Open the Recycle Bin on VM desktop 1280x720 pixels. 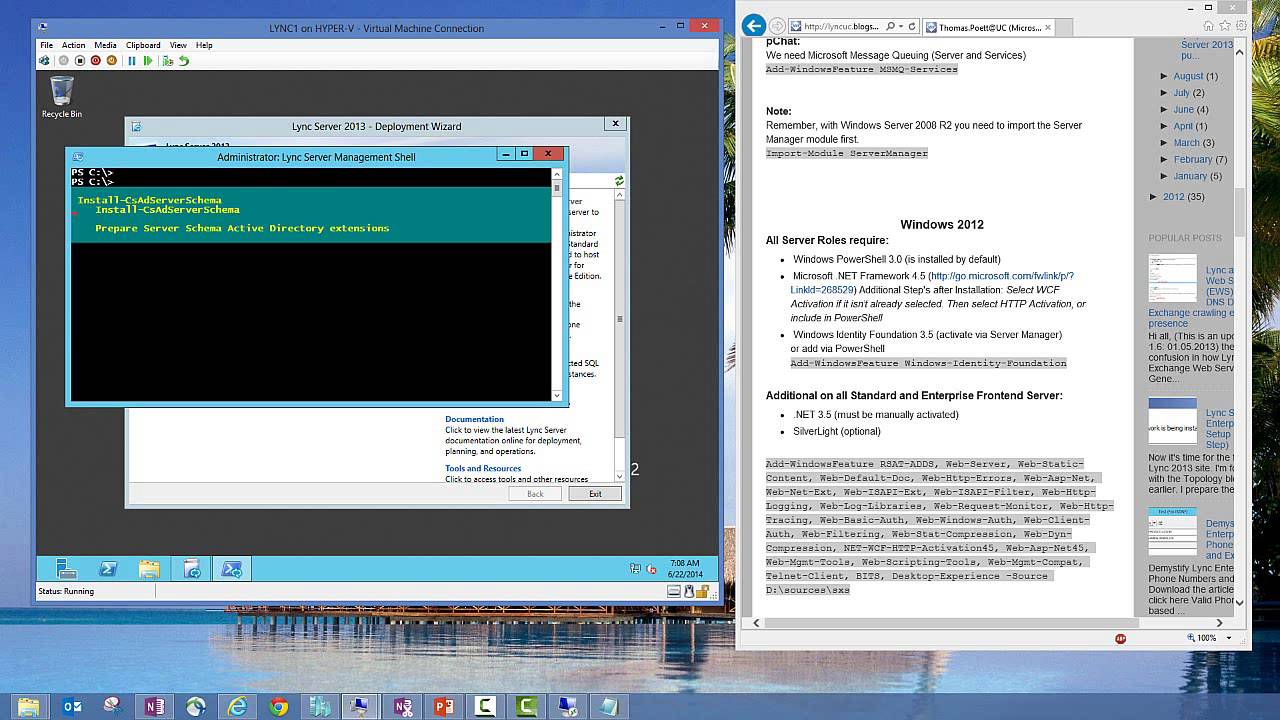click(x=62, y=97)
